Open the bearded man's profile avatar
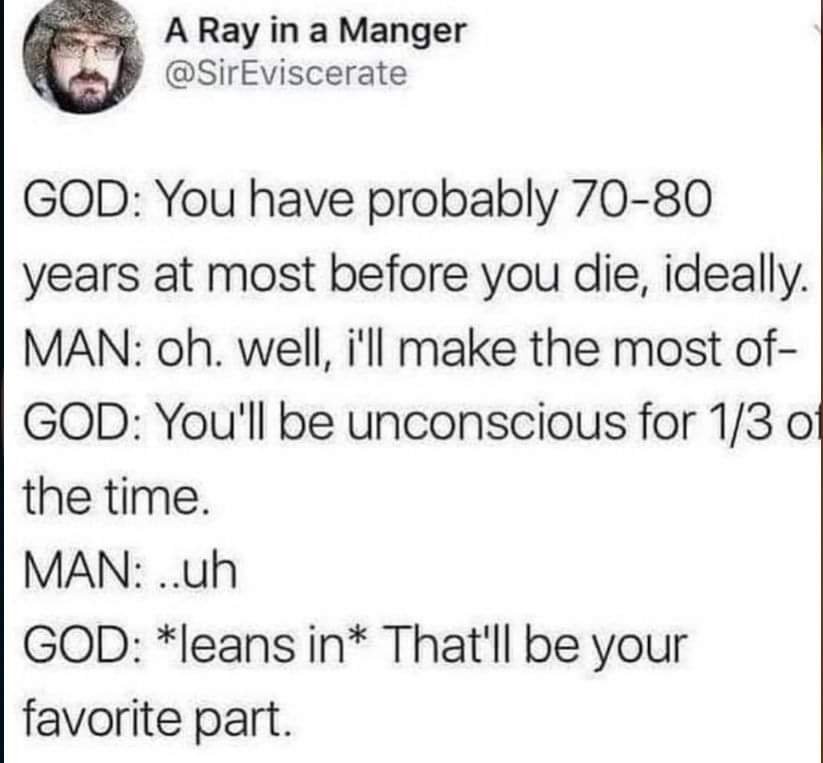 [x=83, y=60]
